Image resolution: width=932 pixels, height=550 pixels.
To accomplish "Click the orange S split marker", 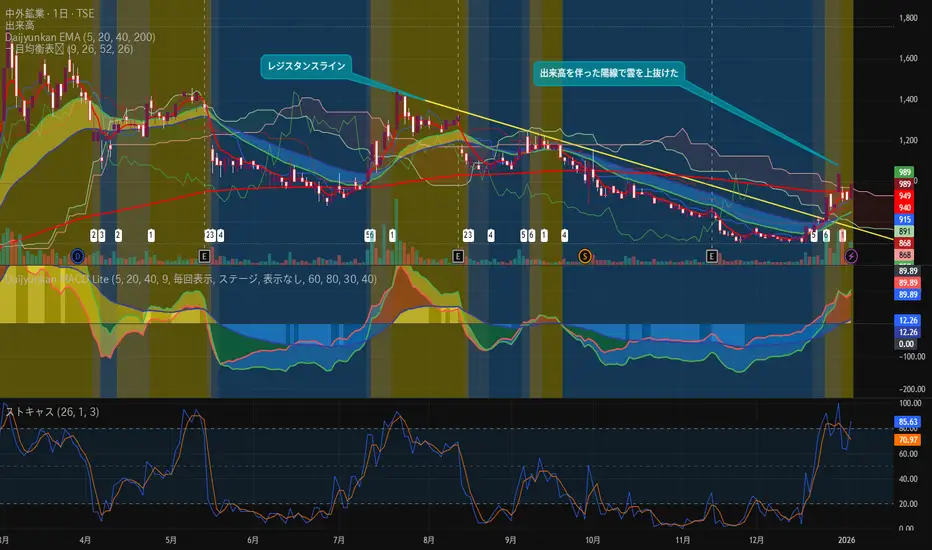I will 585,256.
